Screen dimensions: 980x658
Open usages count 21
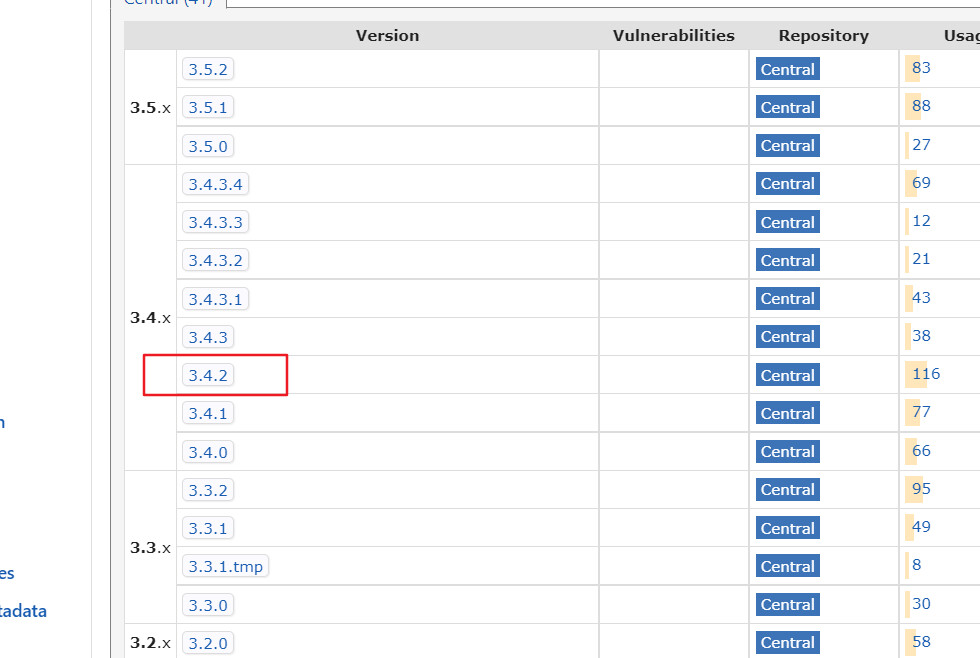(921, 259)
